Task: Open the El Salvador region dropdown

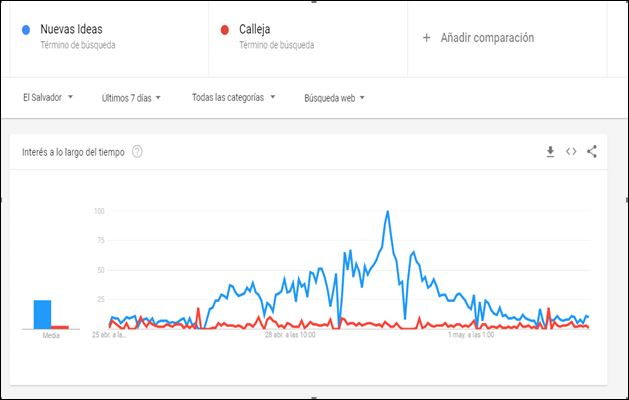Action: coord(48,97)
